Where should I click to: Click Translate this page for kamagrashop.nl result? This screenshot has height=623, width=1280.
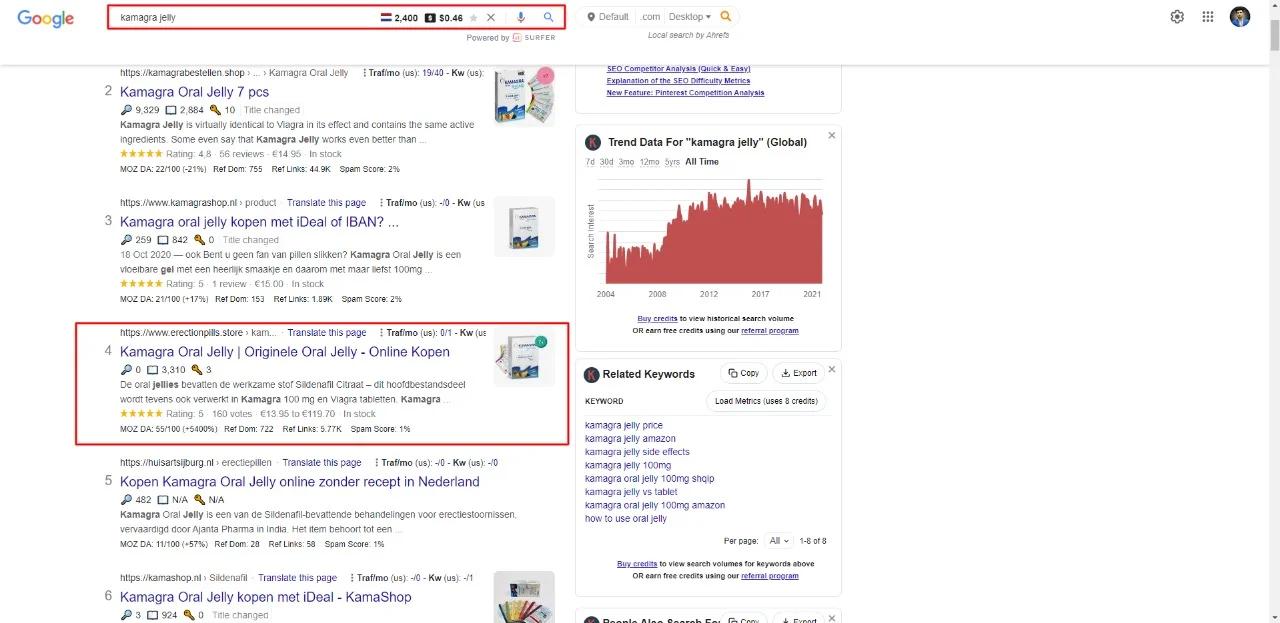pos(326,203)
